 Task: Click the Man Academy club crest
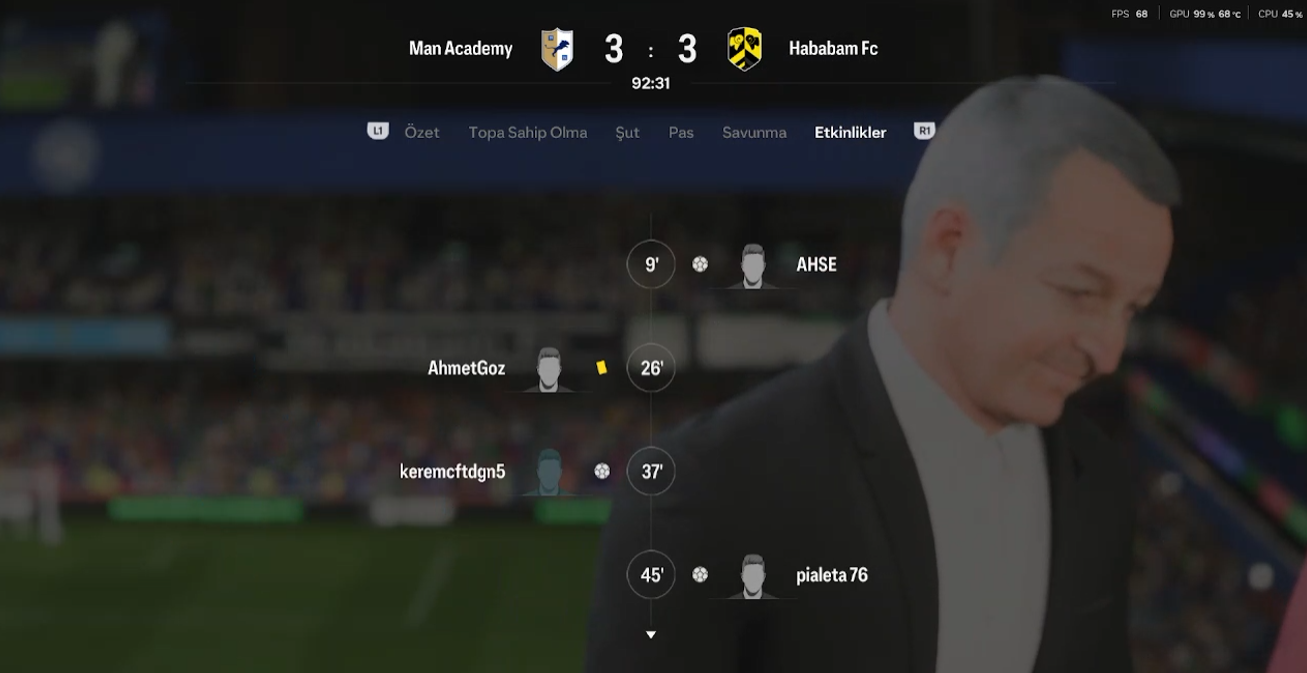(x=557, y=49)
